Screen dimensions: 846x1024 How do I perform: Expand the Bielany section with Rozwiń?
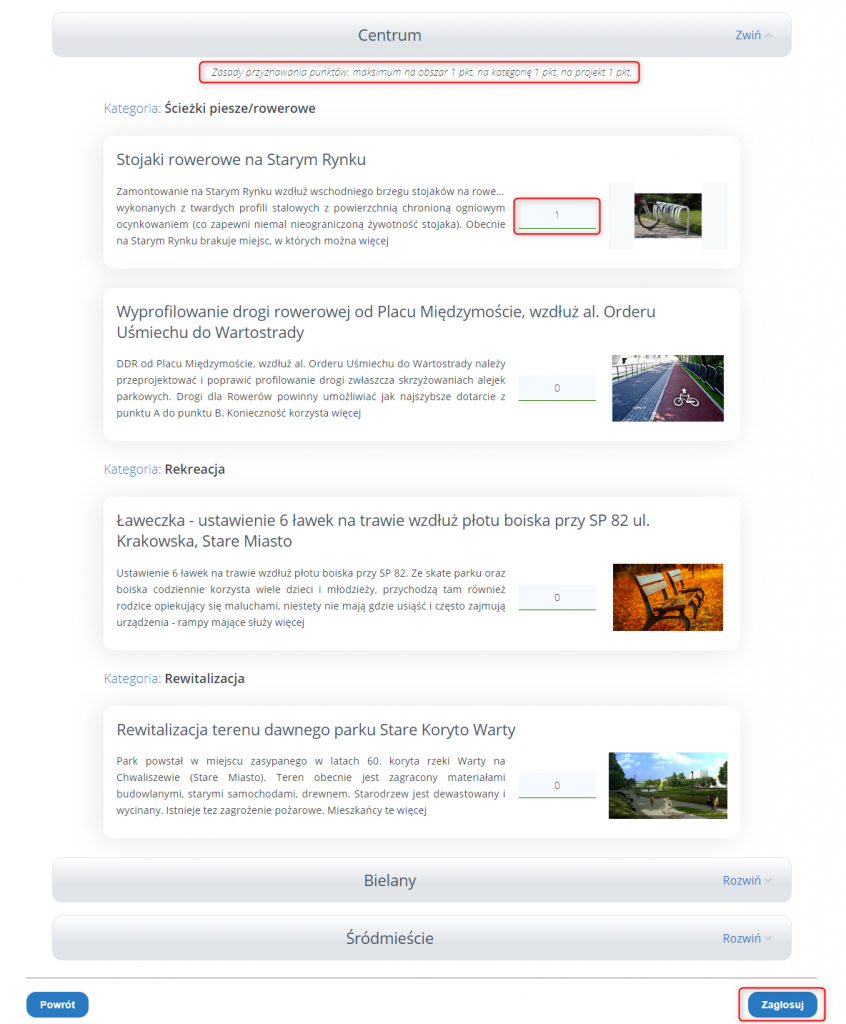coord(747,880)
